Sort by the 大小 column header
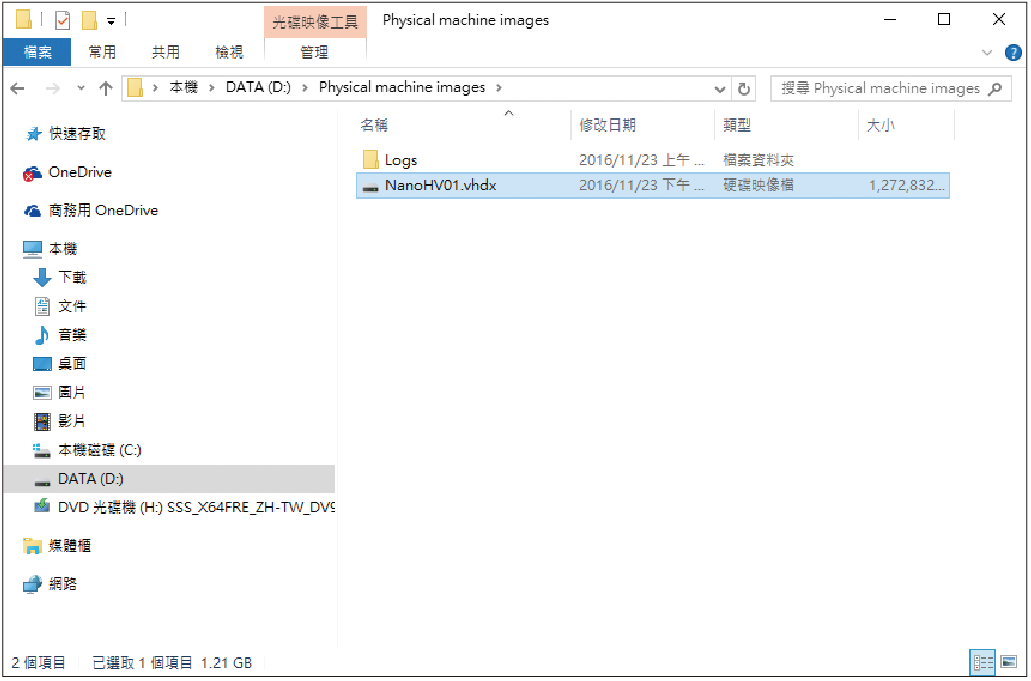The image size is (1031, 681). click(x=881, y=125)
